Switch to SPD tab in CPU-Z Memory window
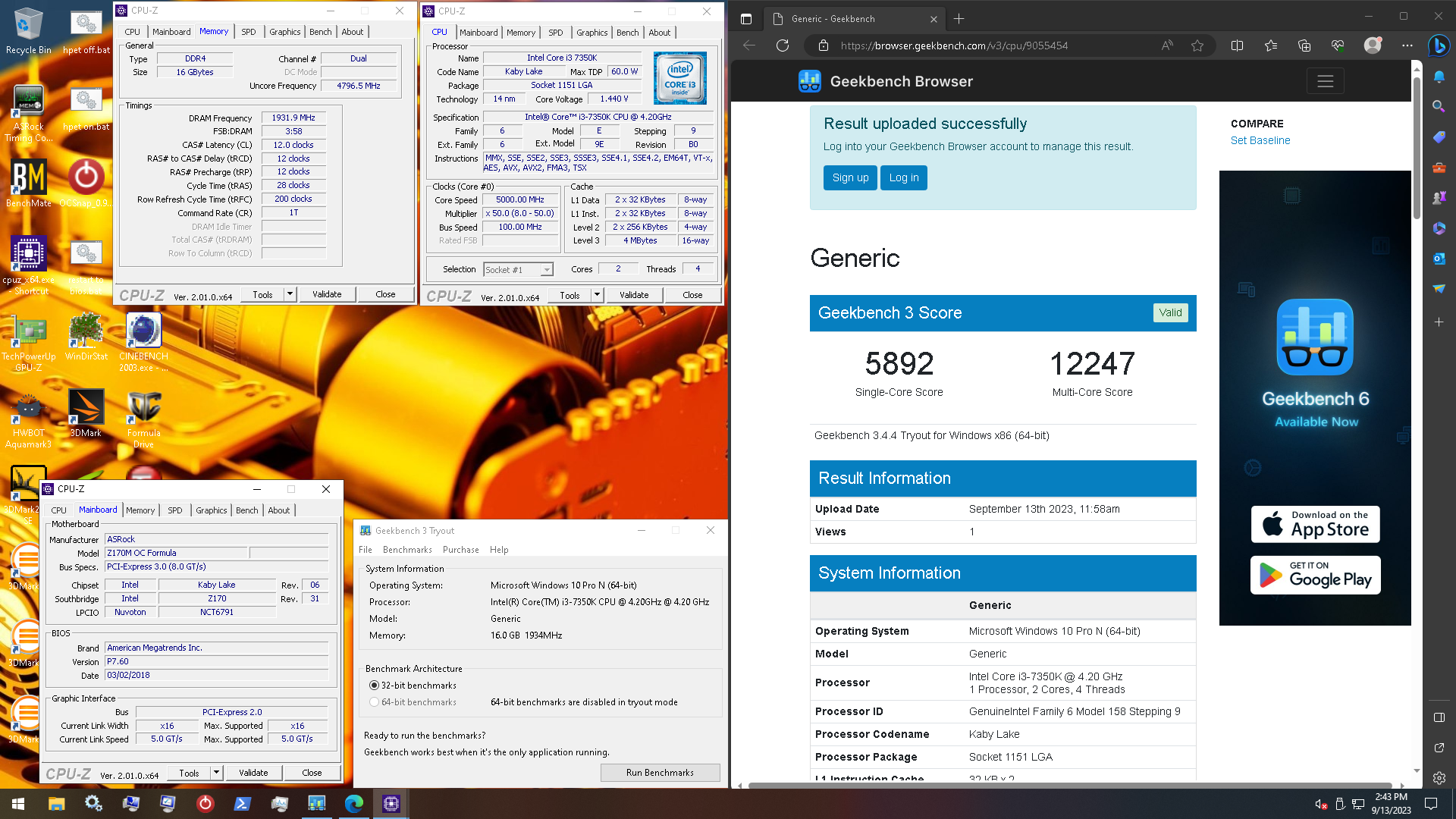1456x819 pixels. tap(249, 32)
